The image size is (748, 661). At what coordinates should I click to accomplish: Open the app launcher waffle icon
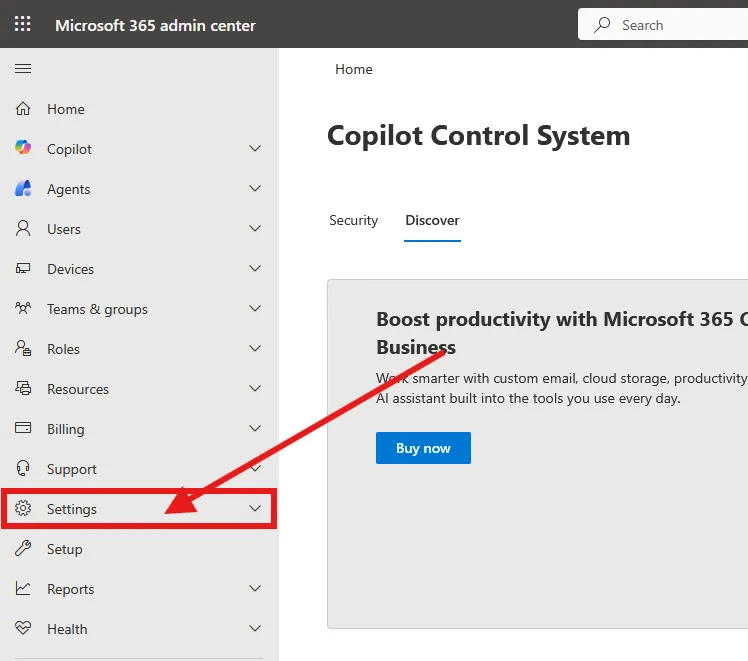click(x=22, y=24)
